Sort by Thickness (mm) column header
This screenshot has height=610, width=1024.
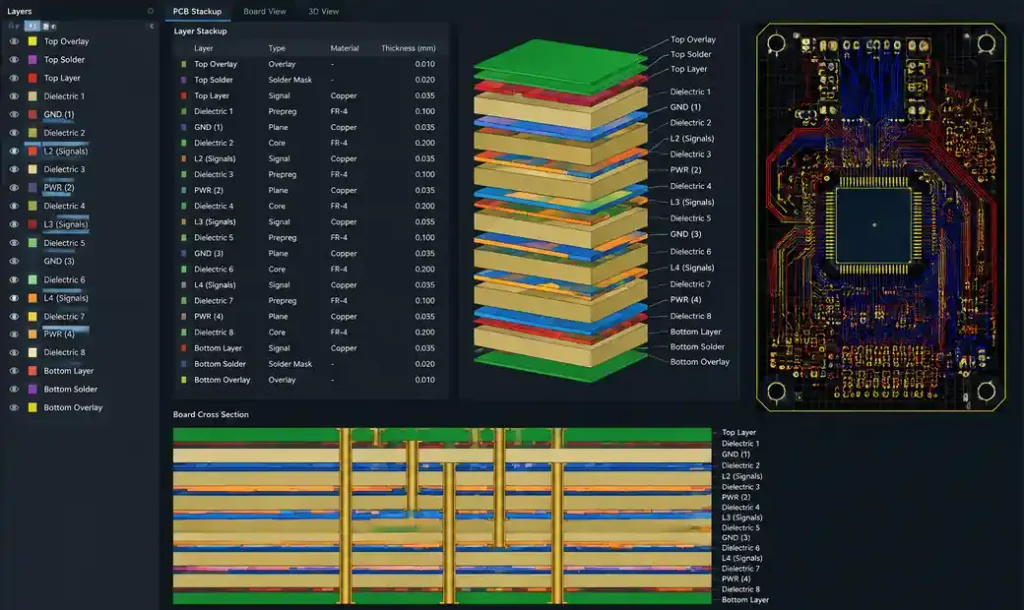pos(408,48)
